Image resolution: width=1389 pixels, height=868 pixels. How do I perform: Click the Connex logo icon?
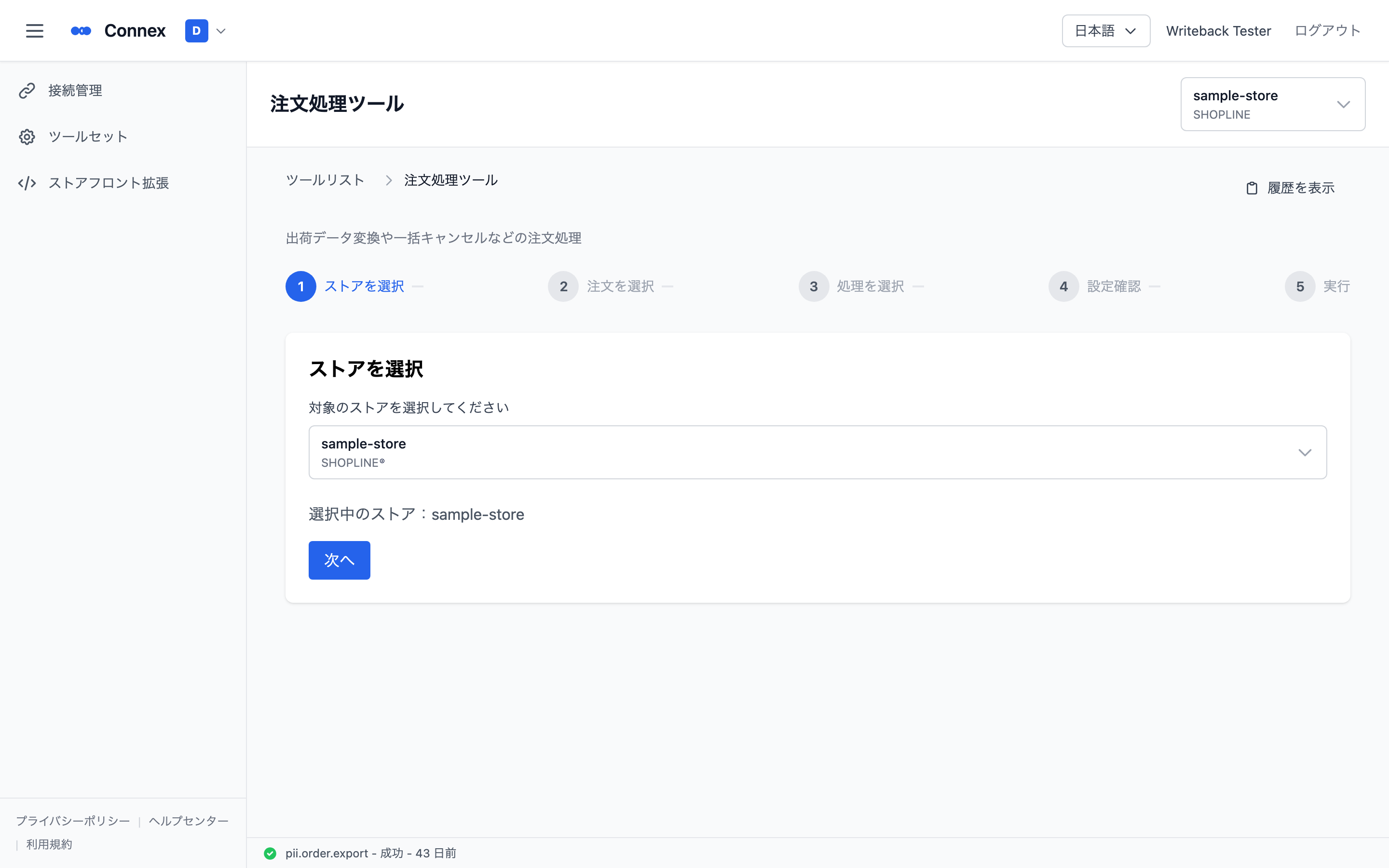click(x=81, y=31)
